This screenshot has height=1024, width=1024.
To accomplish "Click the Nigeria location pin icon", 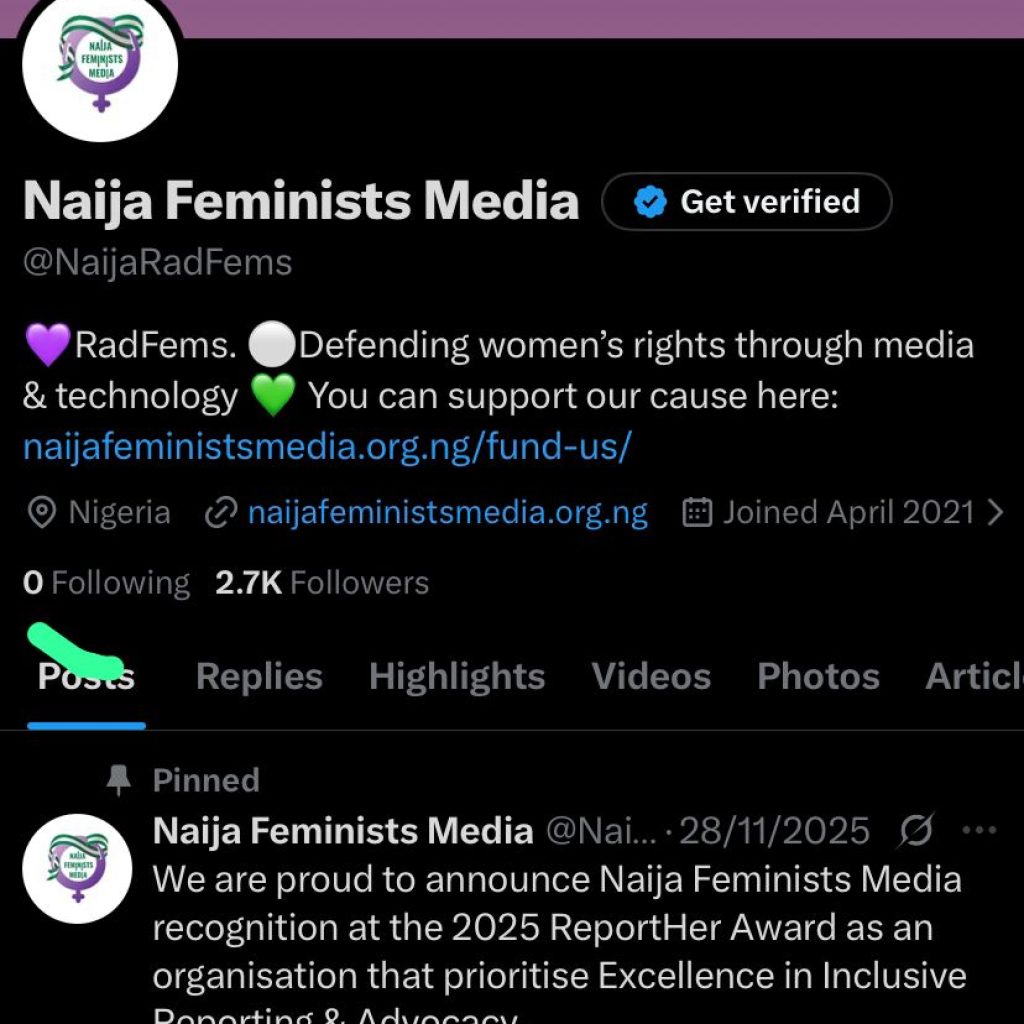I will tap(41, 512).
